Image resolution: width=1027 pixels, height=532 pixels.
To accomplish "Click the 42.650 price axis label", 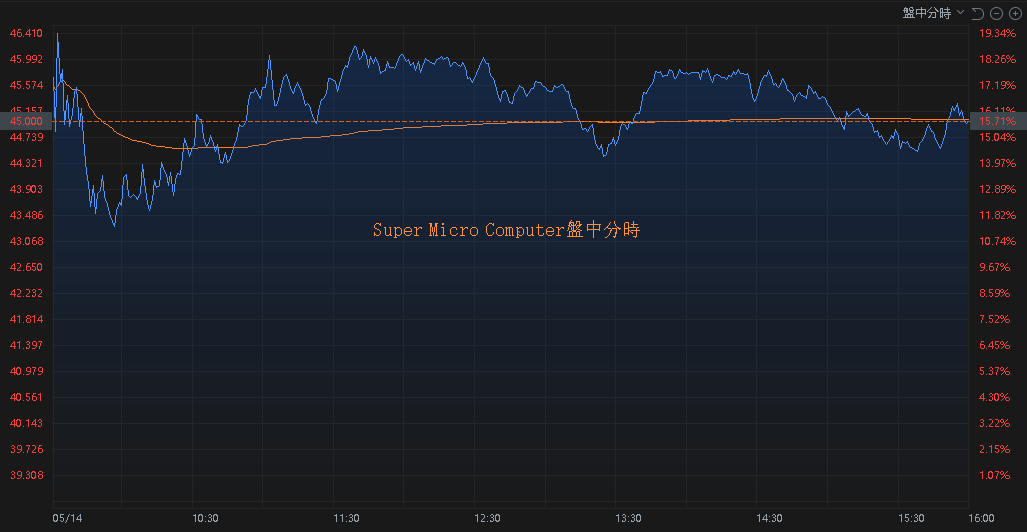I will click(x=26, y=267).
